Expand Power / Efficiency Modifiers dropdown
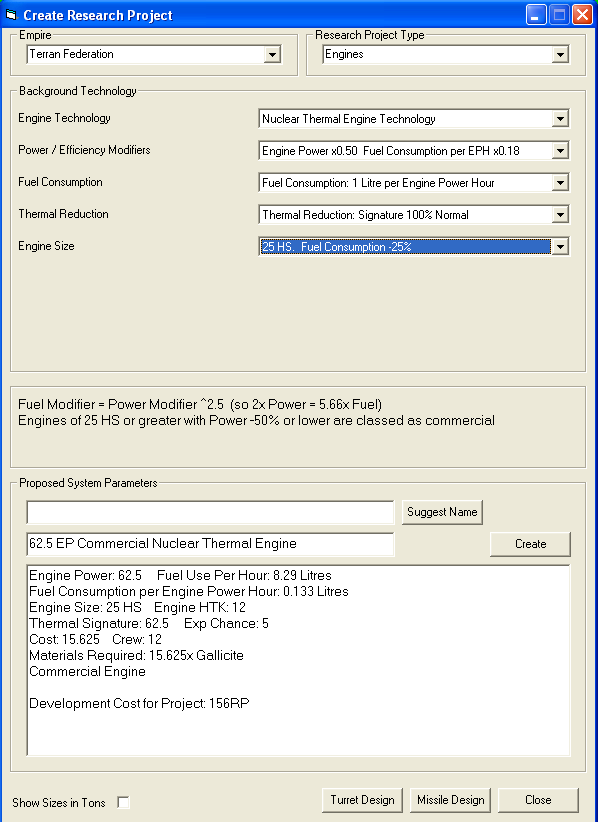Image resolution: width=598 pixels, height=822 pixels. (x=560, y=151)
